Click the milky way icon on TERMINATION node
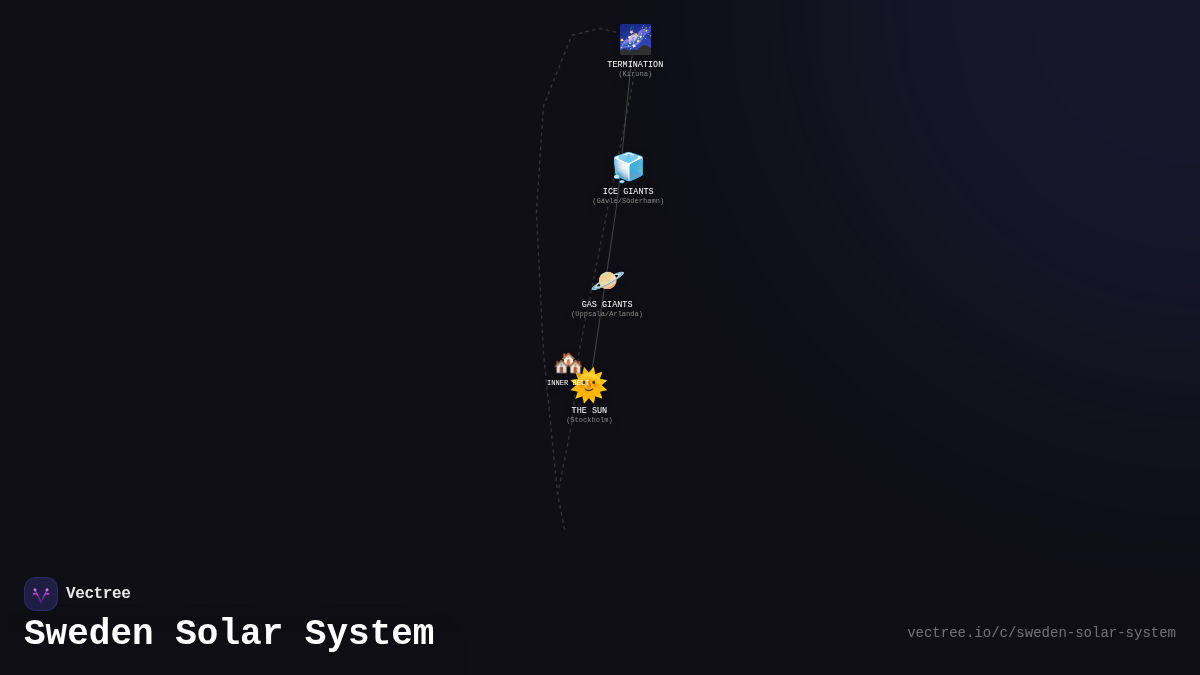1200x675 pixels. point(635,39)
